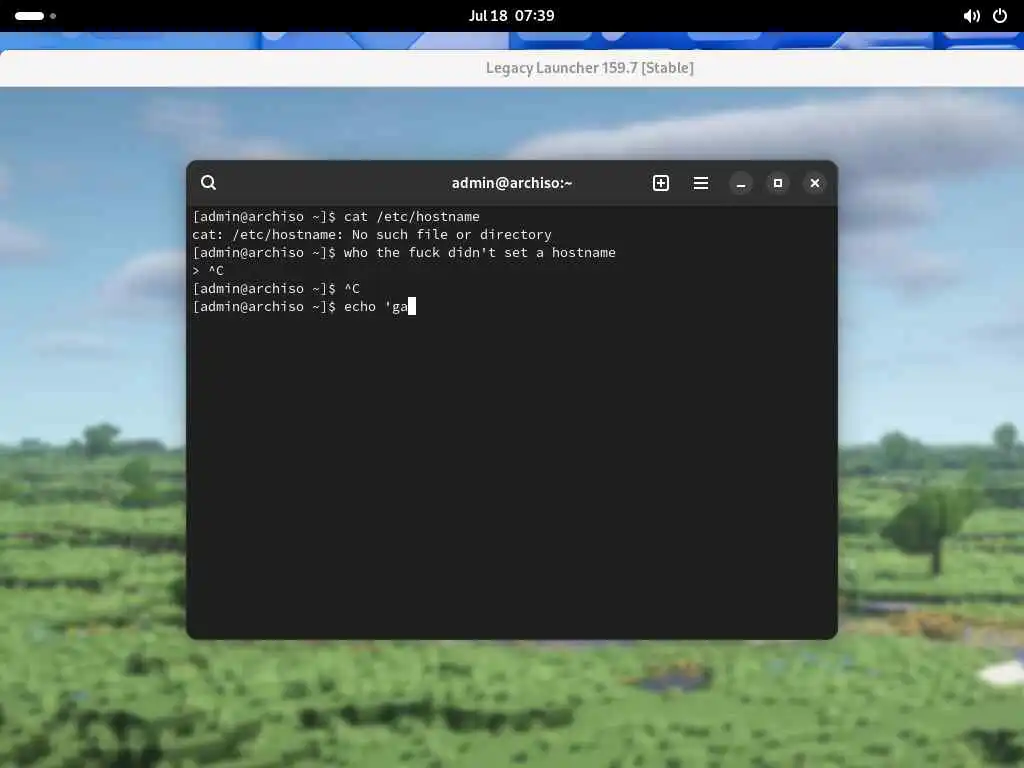The width and height of the screenshot is (1024, 768).
Task: Click the "No such file or directory" error line
Action: coord(372,234)
